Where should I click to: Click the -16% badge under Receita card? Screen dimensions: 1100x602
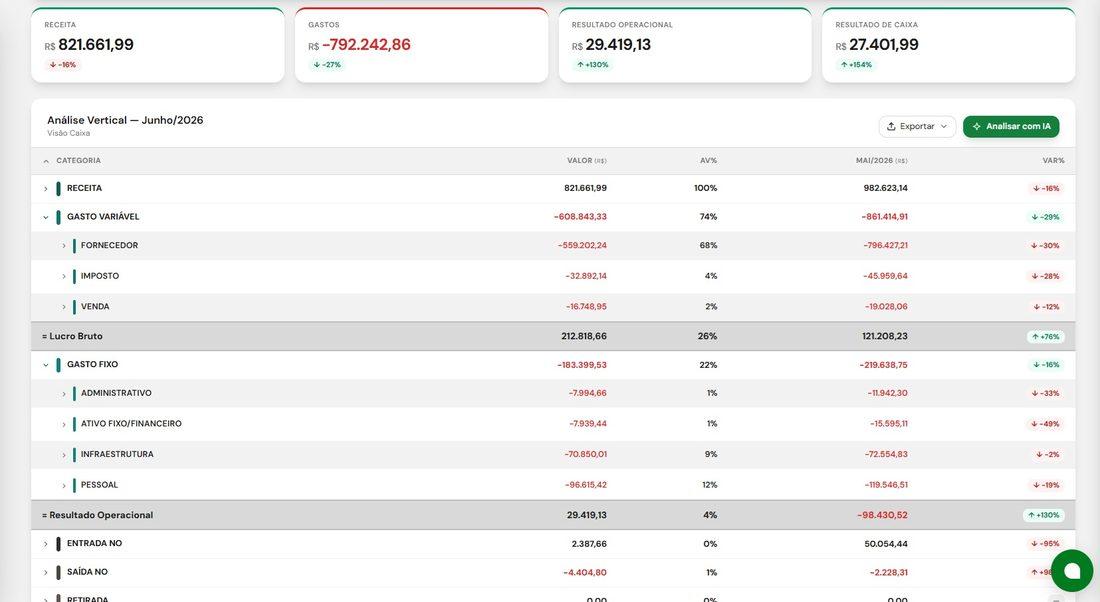coord(62,65)
